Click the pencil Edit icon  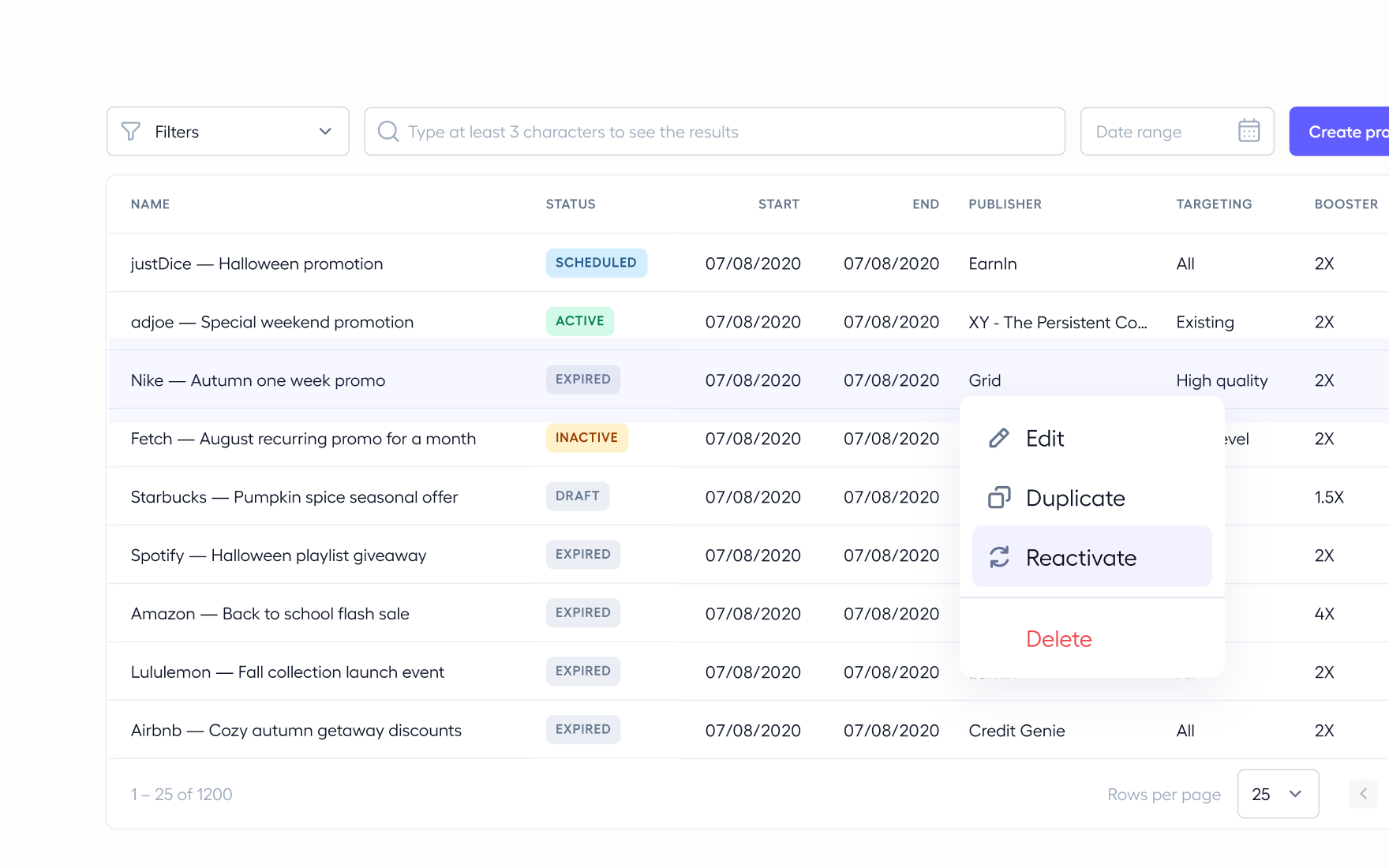click(x=999, y=438)
